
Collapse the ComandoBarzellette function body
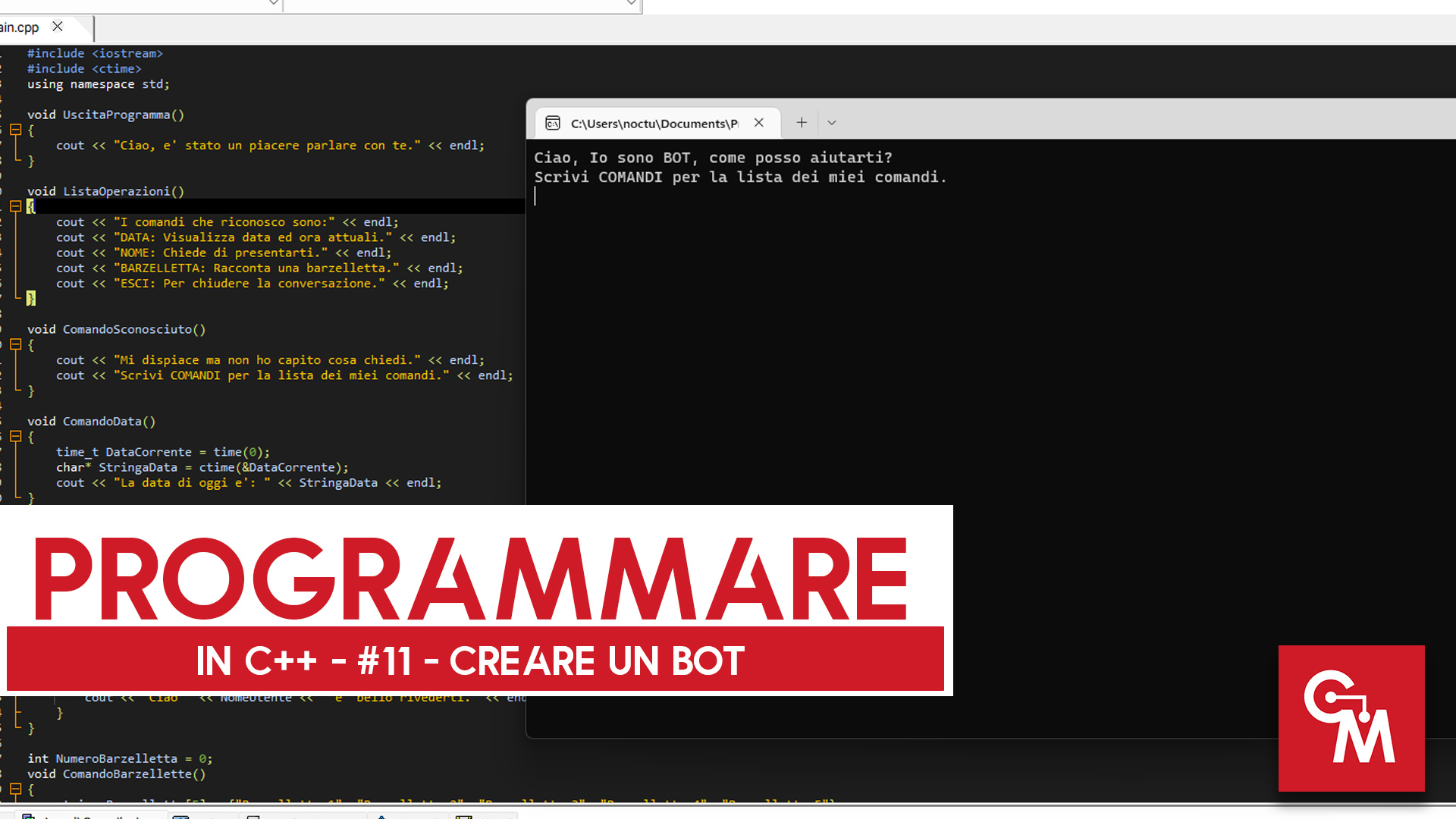(15, 789)
